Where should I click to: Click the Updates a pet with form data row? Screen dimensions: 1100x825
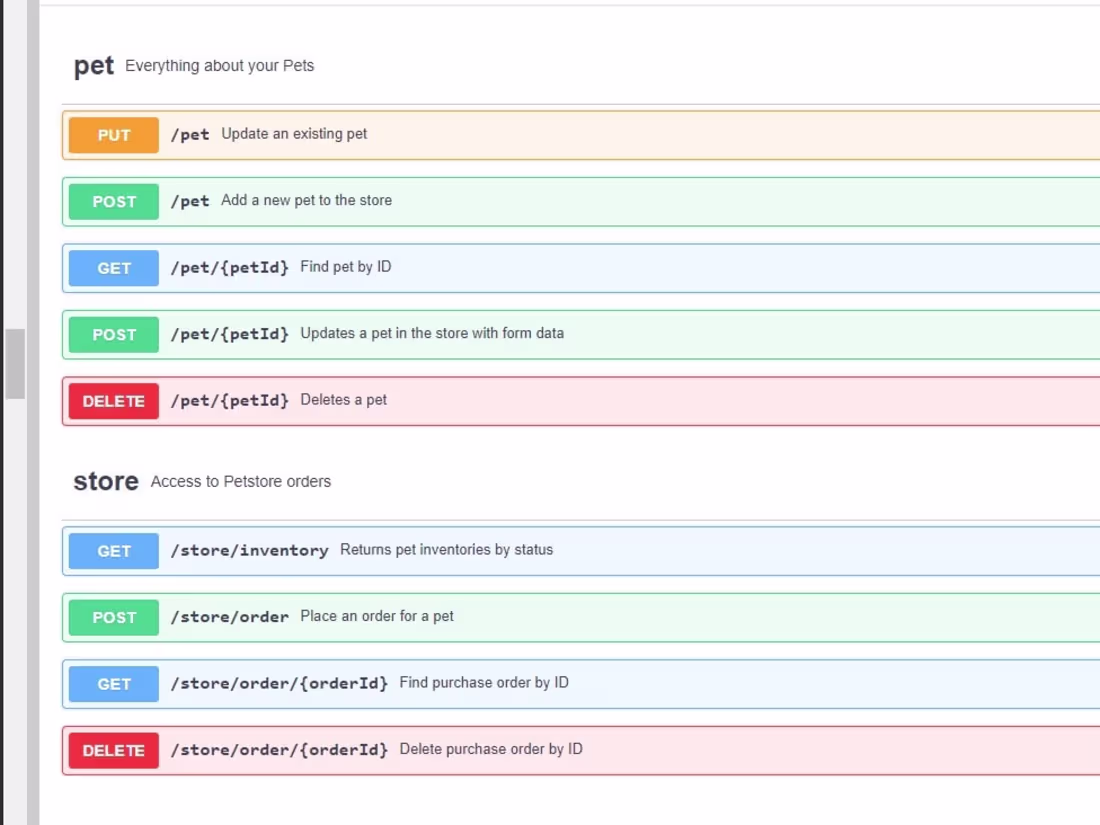[x=500, y=334]
